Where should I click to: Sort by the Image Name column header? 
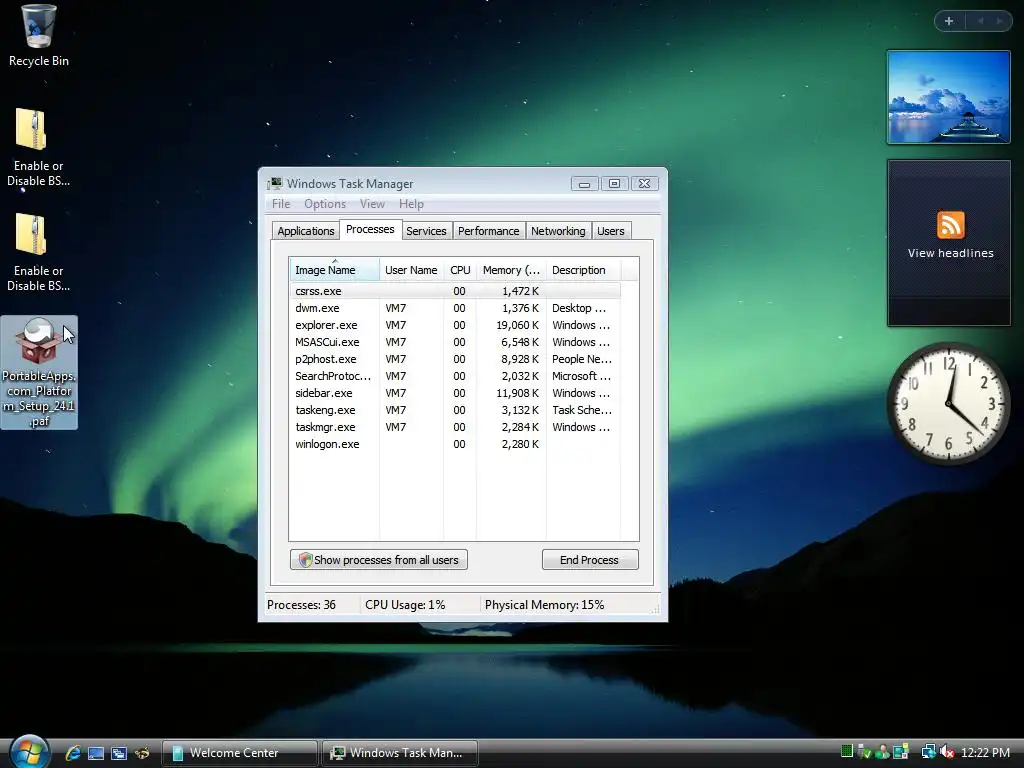click(334, 270)
